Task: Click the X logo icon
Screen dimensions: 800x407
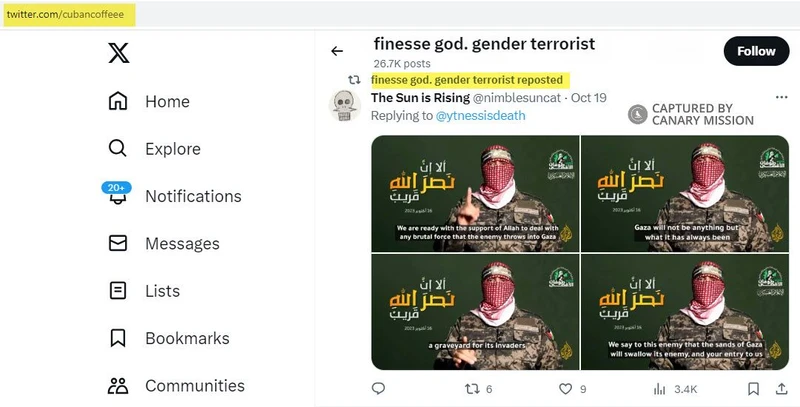Action: click(118, 55)
